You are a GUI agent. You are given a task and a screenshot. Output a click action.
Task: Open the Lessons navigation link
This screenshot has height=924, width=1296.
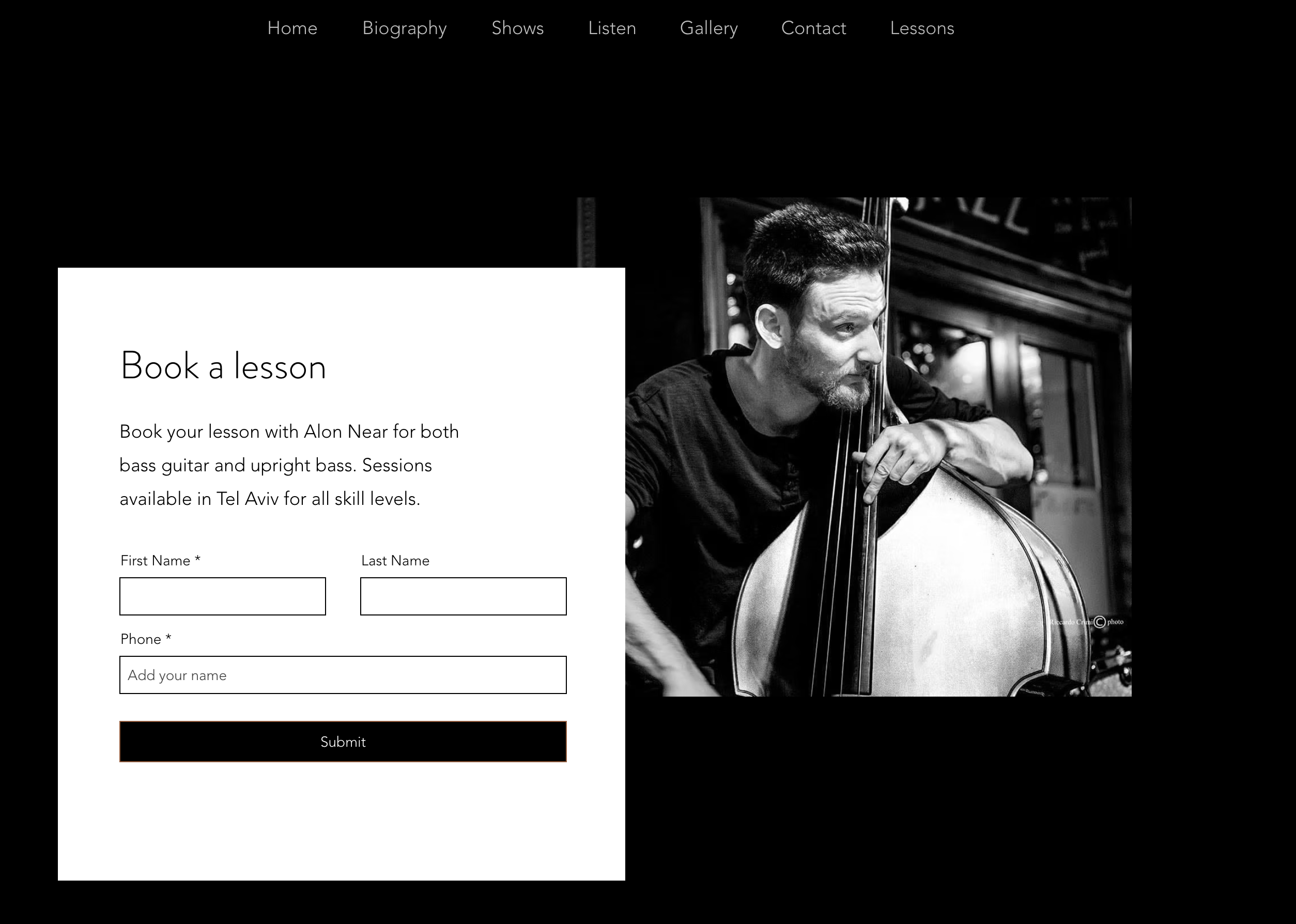922,28
